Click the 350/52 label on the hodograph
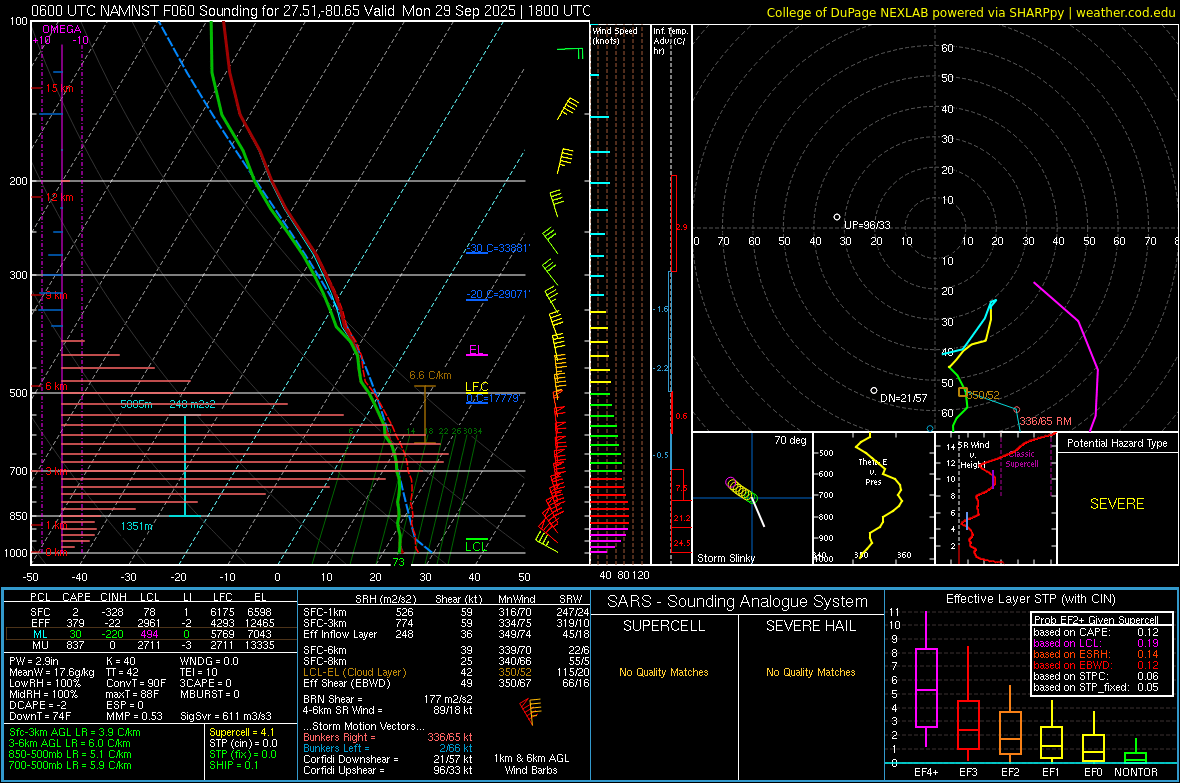The width and height of the screenshot is (1180, 783). pos(983,395)
